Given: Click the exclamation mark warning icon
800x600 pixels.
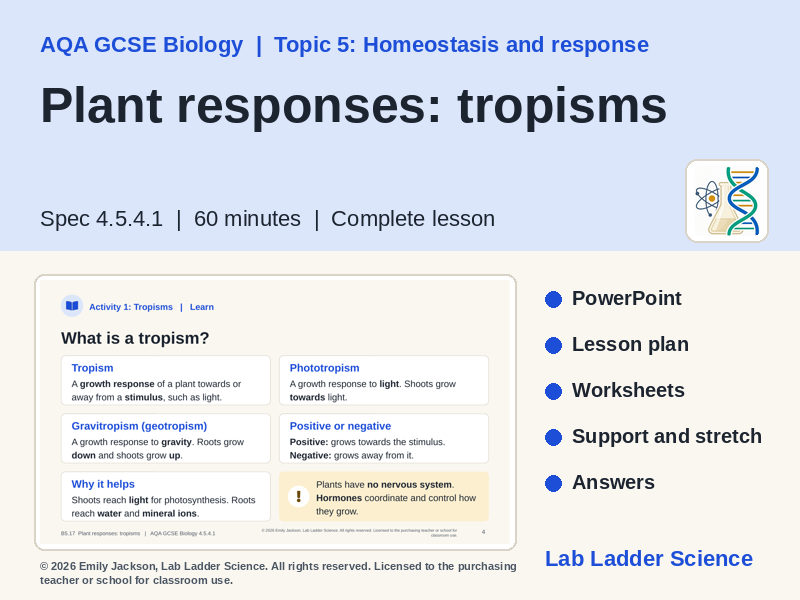Looking at the screenshot, I should tap(298, 496).
